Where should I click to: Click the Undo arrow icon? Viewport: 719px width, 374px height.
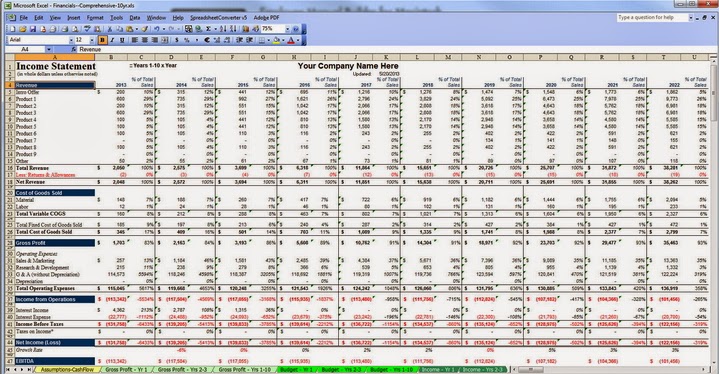click(156, 29)
